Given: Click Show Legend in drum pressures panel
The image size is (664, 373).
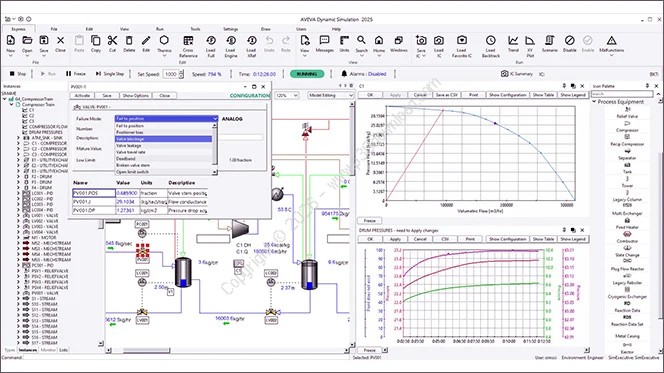Looking at the screenshot, I should click(x=573, y=239).
